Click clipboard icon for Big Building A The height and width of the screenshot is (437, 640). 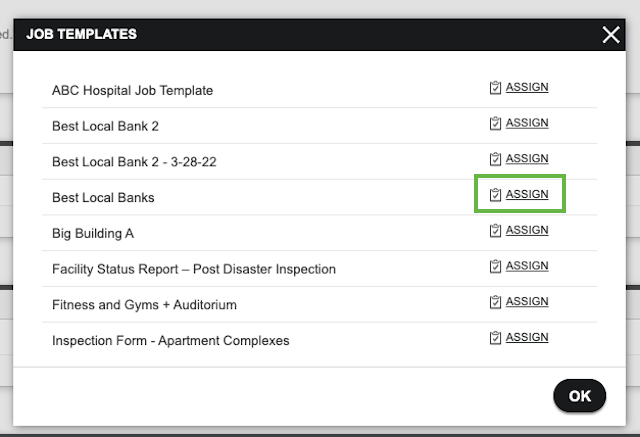[x=495, y=231]
